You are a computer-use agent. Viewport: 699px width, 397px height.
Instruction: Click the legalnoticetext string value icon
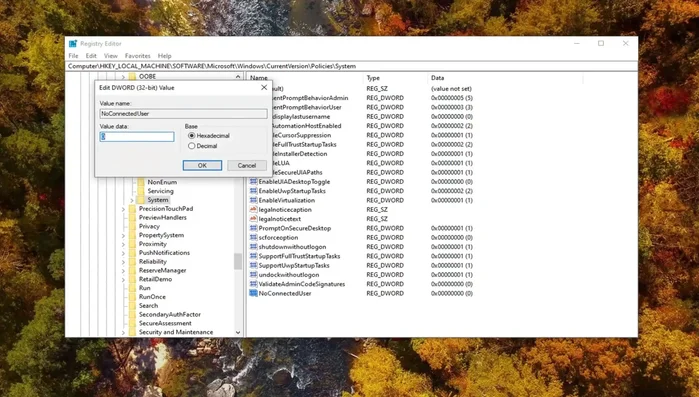click(253, 219)
